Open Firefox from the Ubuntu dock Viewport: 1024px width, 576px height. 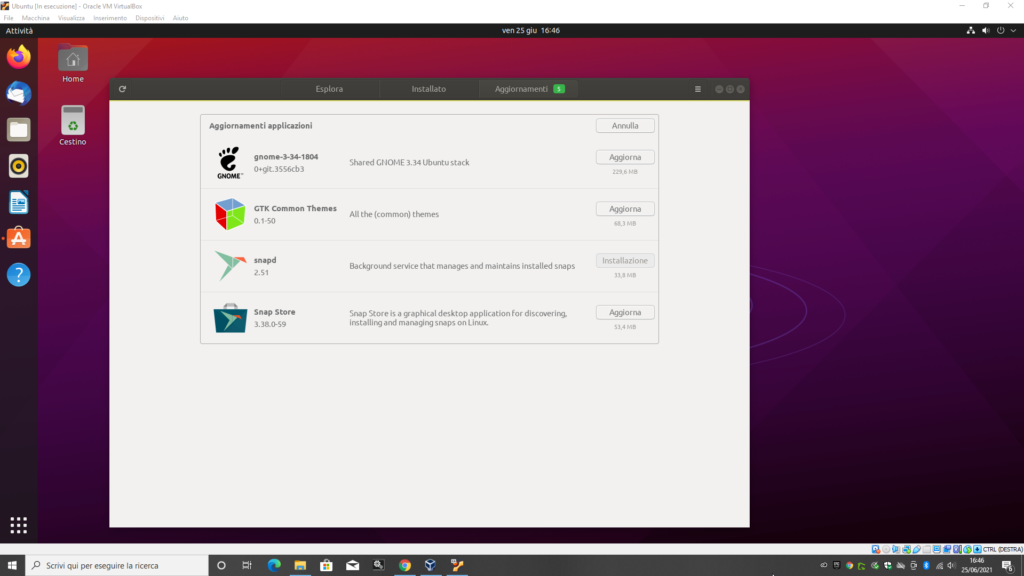[x=18, y=57]
